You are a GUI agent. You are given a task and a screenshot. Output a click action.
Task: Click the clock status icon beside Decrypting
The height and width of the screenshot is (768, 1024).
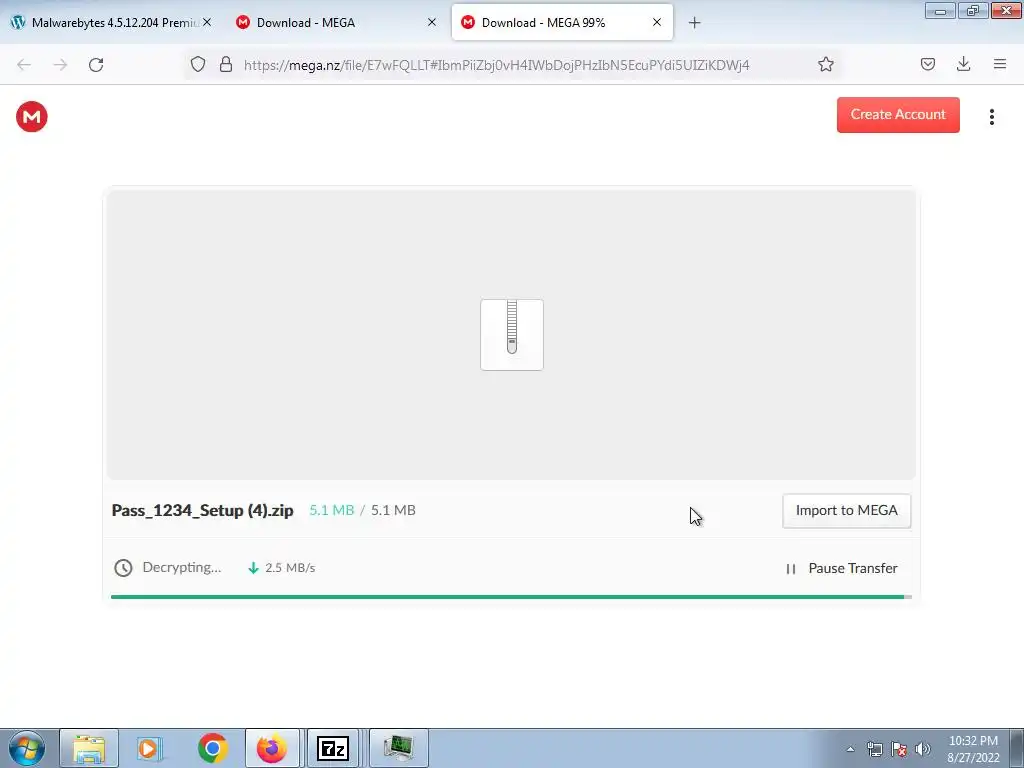pos(123,568)
